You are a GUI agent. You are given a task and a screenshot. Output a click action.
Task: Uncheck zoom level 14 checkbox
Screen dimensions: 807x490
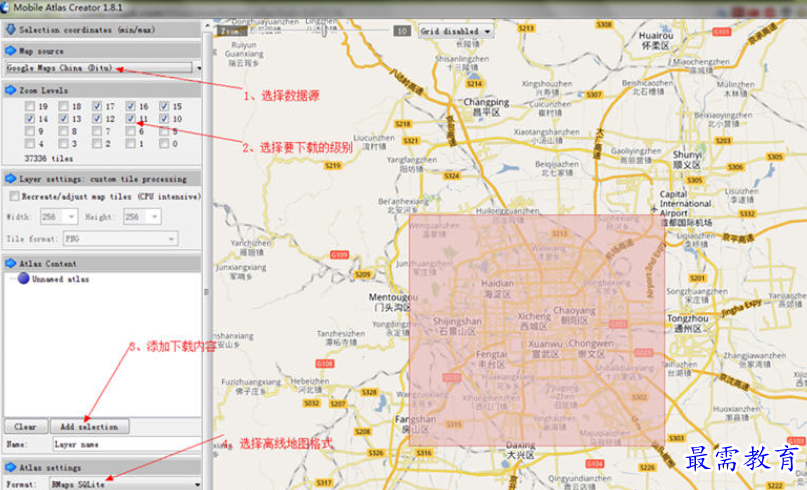pos(31,119)
